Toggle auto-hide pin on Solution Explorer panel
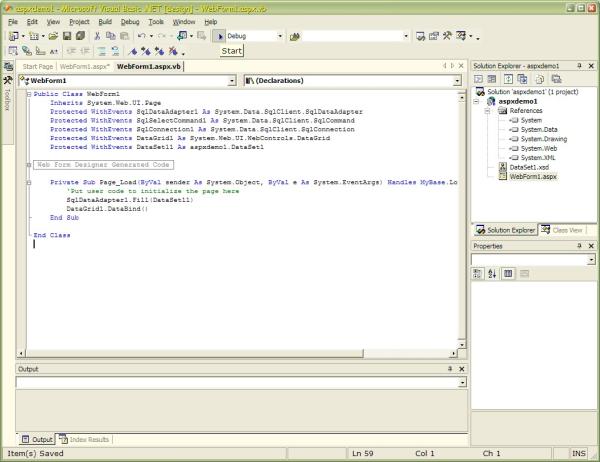Image resolution: width=600 pixels, height=462 pixels. (x=579, y=66)
